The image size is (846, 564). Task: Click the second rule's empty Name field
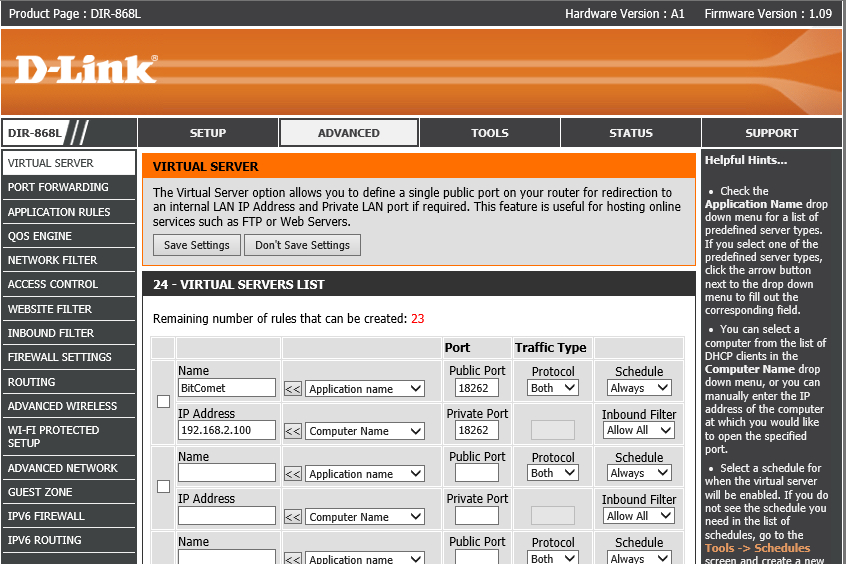pos(227,473)
